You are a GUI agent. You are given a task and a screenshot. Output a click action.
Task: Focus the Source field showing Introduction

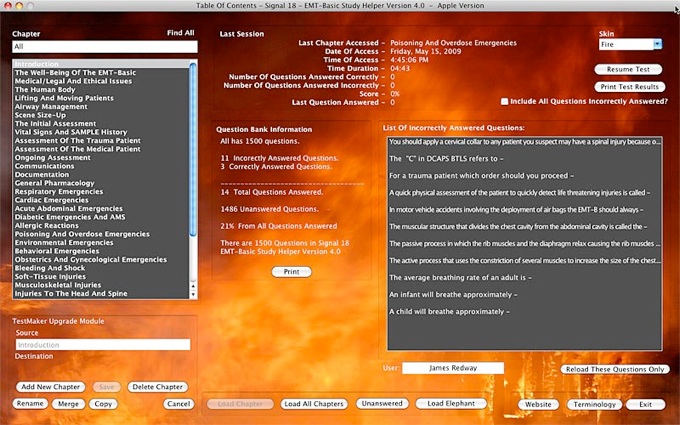[x=103, y=345]
